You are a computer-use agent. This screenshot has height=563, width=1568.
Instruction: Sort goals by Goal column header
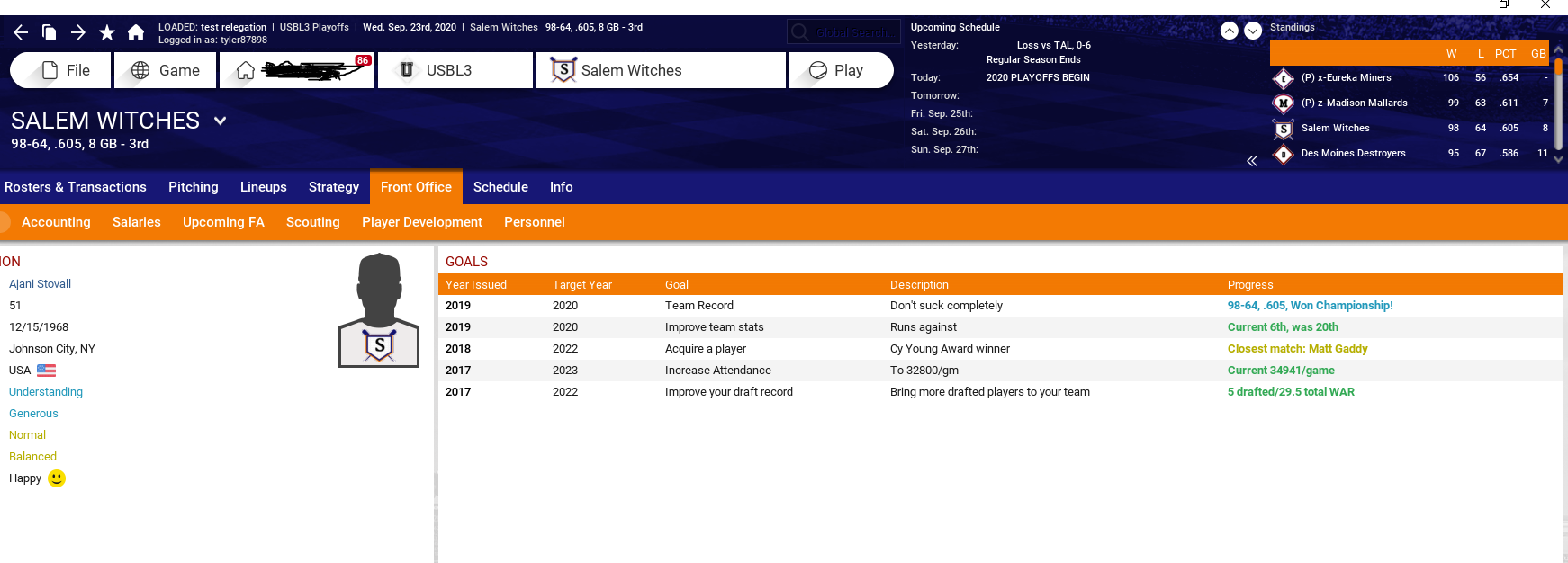677,285
